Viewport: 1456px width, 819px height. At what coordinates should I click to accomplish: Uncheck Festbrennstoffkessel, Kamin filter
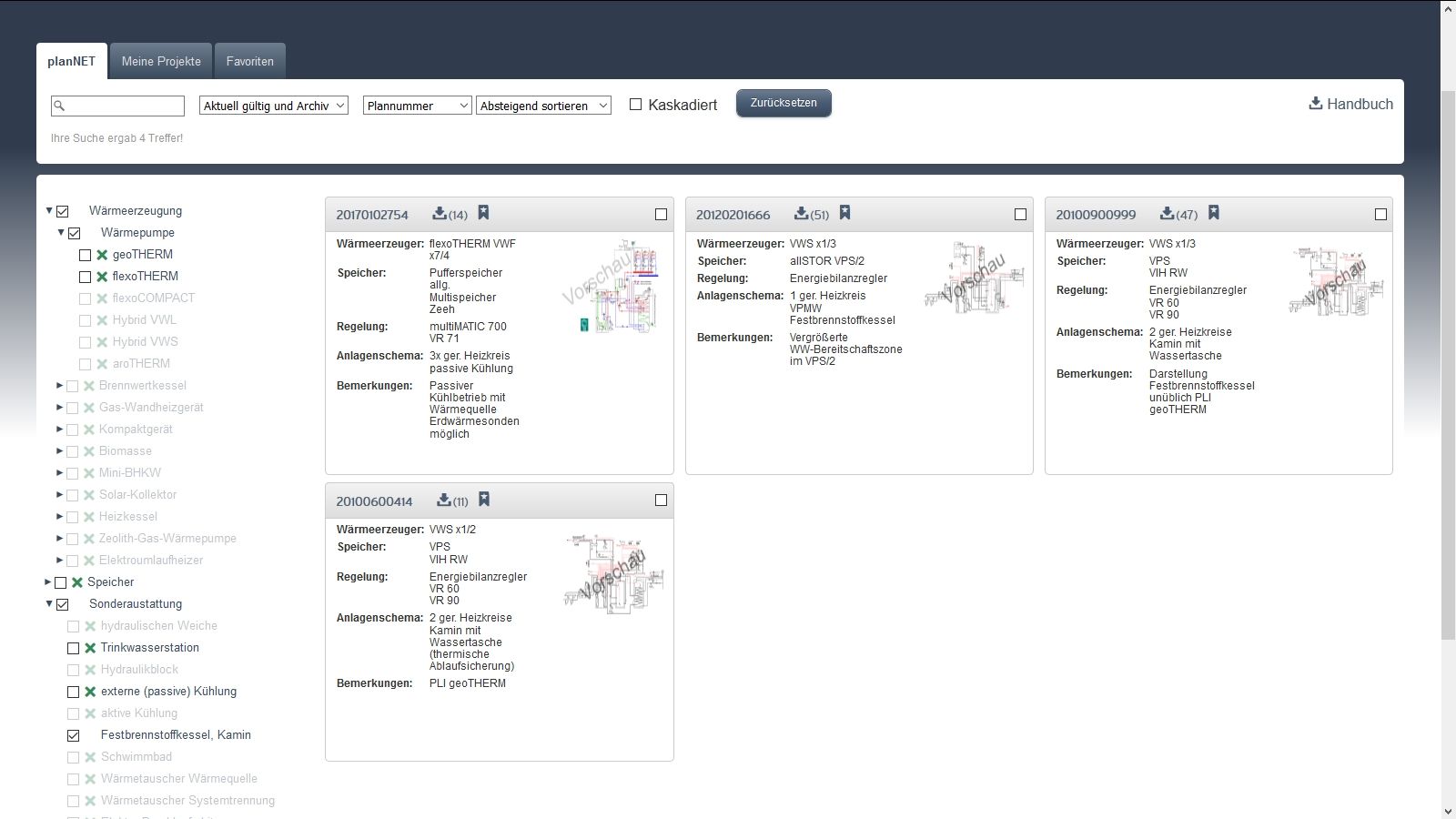[x=74, y=735]
